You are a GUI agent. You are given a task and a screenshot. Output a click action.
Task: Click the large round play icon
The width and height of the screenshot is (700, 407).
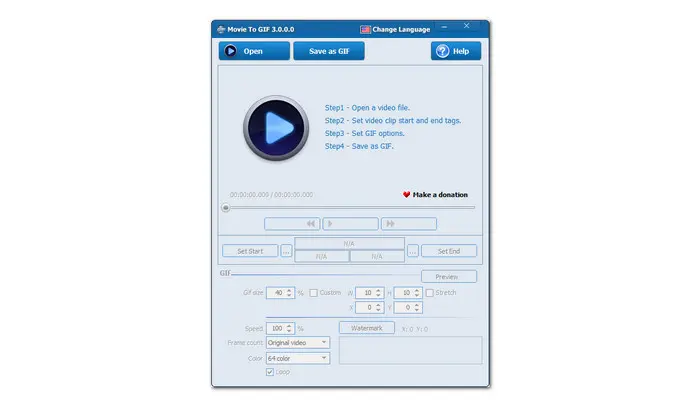click(x=276, y=128)
